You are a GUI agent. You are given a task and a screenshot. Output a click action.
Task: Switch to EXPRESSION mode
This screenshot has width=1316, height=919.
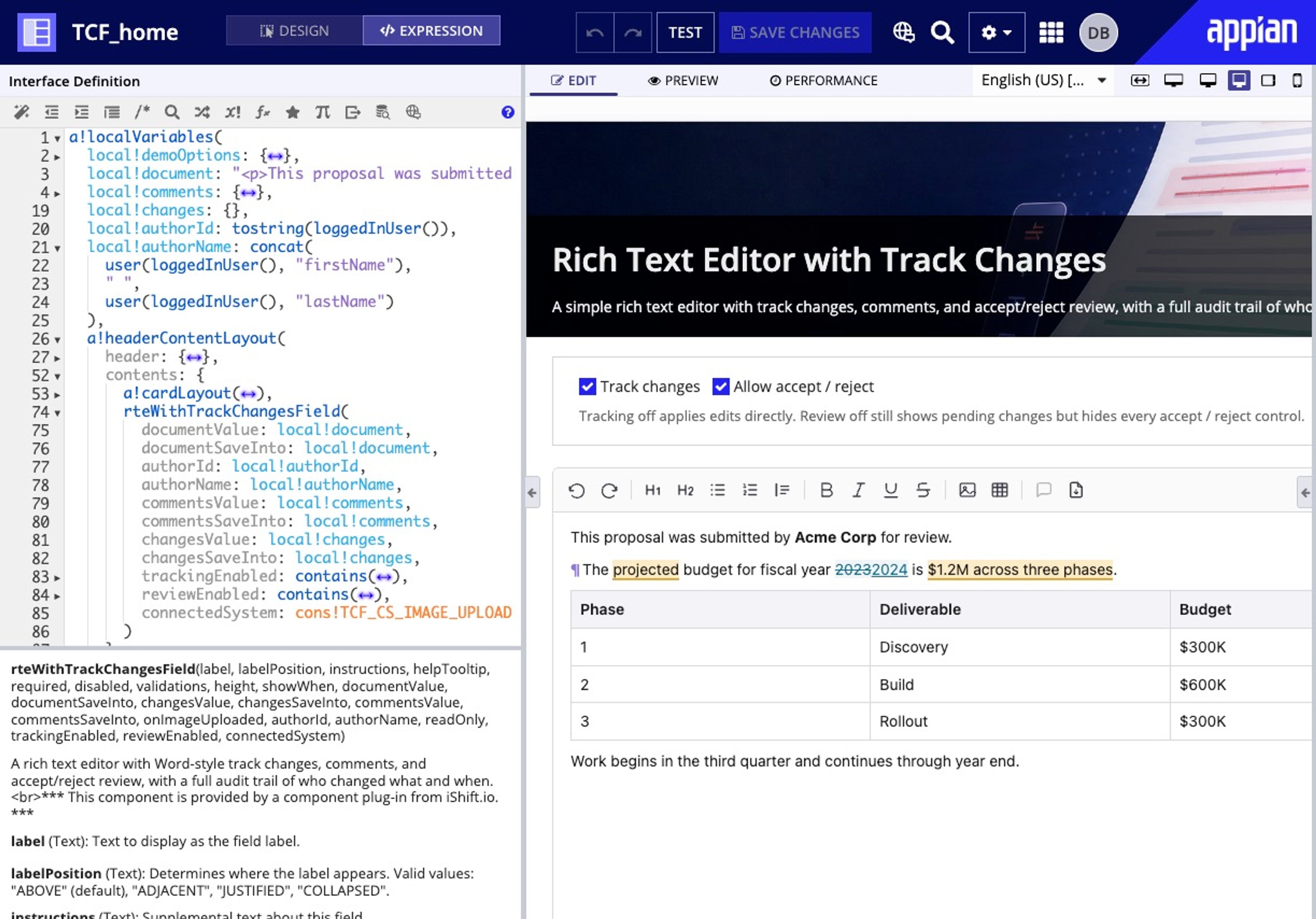(431, 31)
